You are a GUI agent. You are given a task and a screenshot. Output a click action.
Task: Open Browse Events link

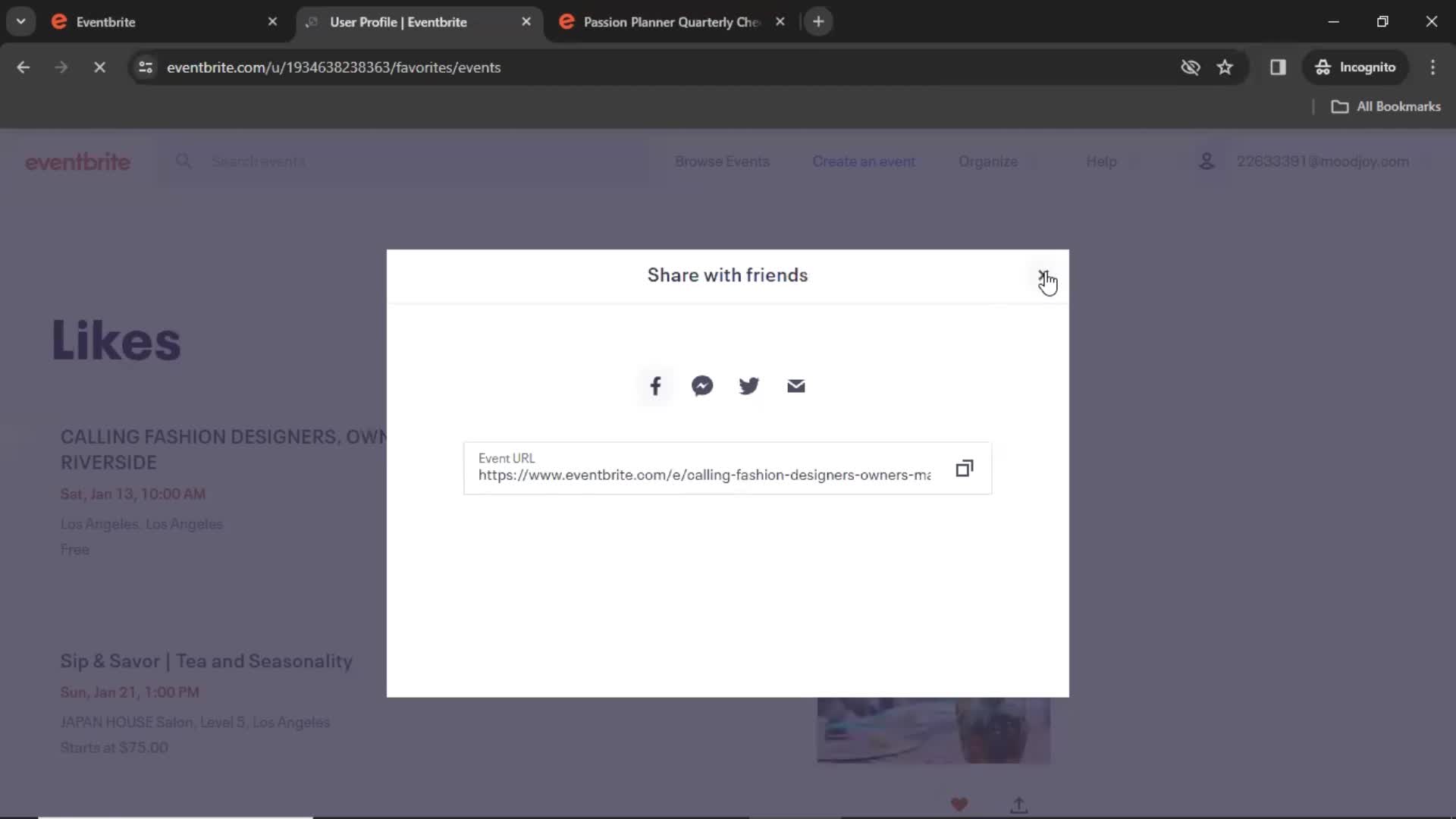722,162
